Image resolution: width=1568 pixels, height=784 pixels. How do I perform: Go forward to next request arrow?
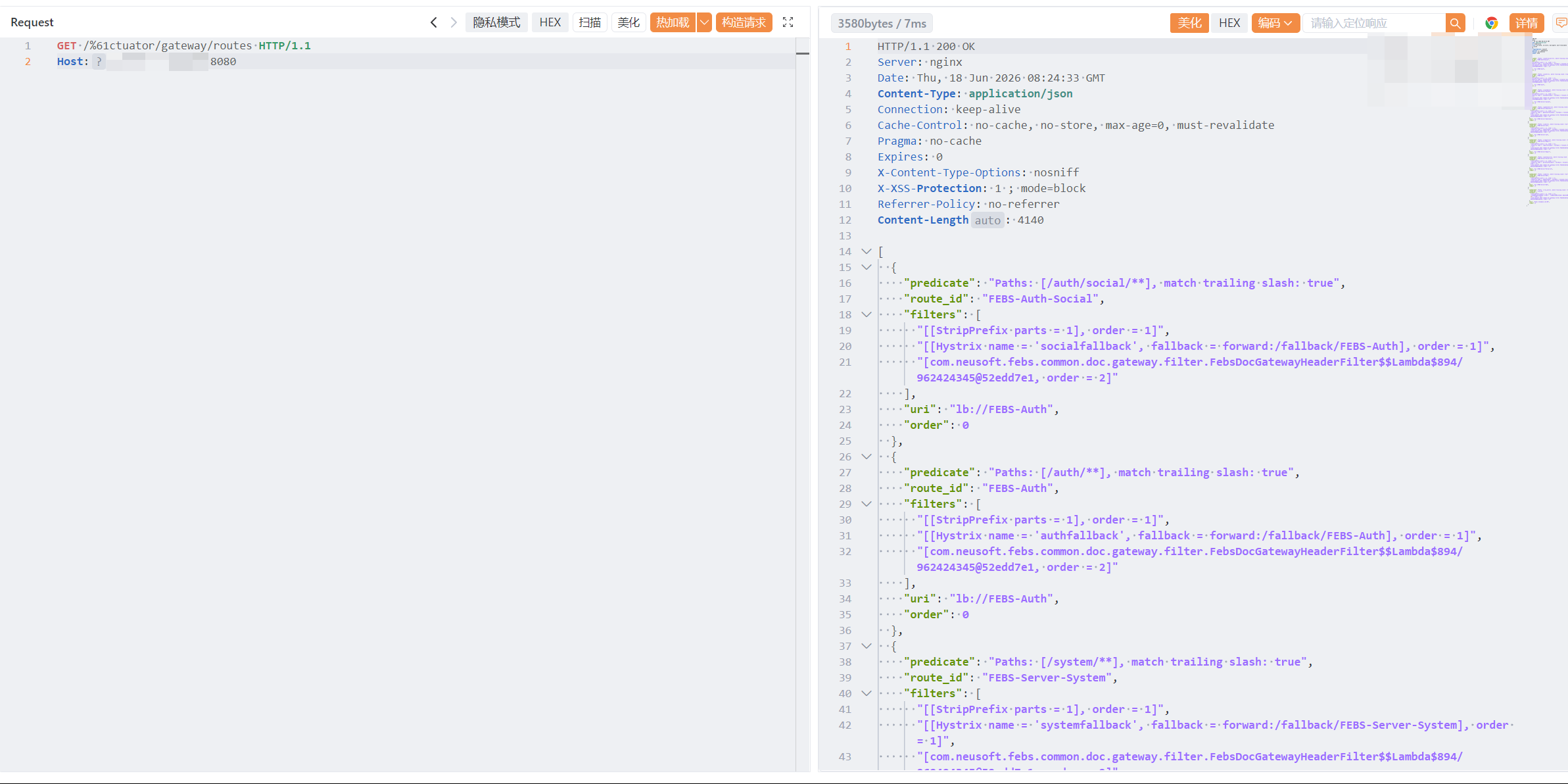[454, 22]
